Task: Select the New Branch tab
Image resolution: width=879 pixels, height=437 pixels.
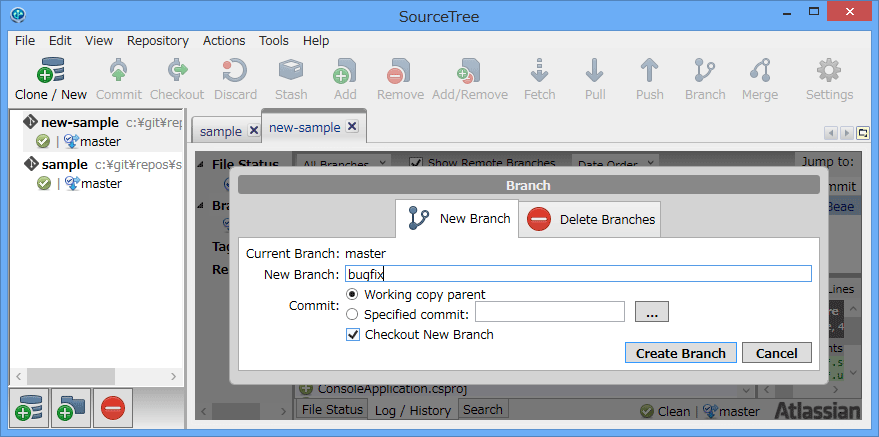Action: pos(457,218)
